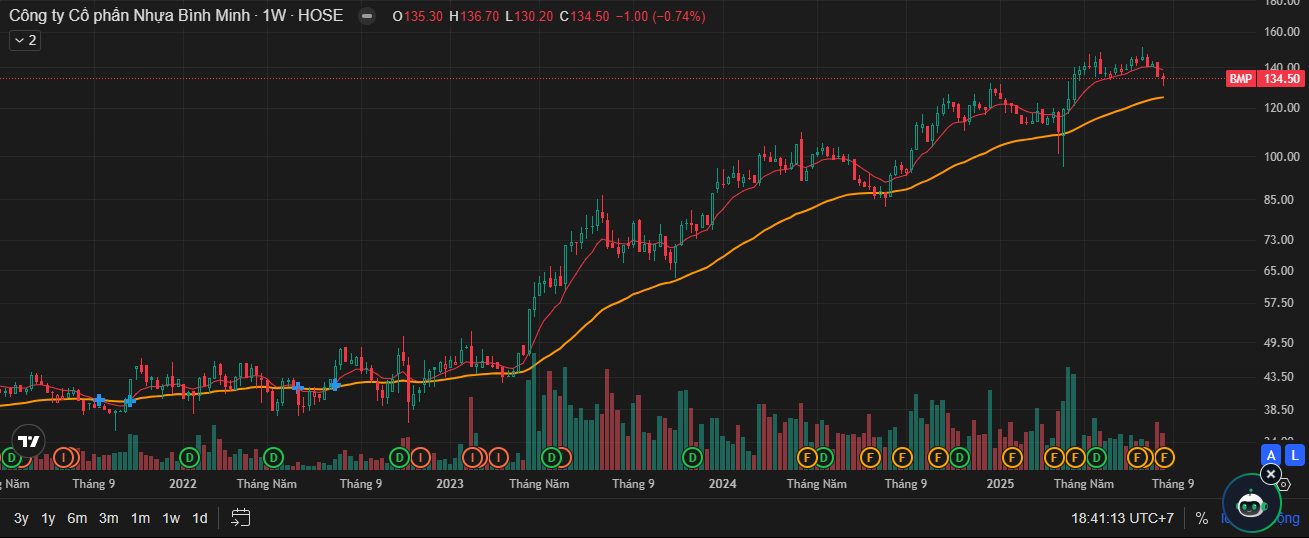Click the TradingView logo icon
1309x538 pixels.
click(x=28, y=442)
